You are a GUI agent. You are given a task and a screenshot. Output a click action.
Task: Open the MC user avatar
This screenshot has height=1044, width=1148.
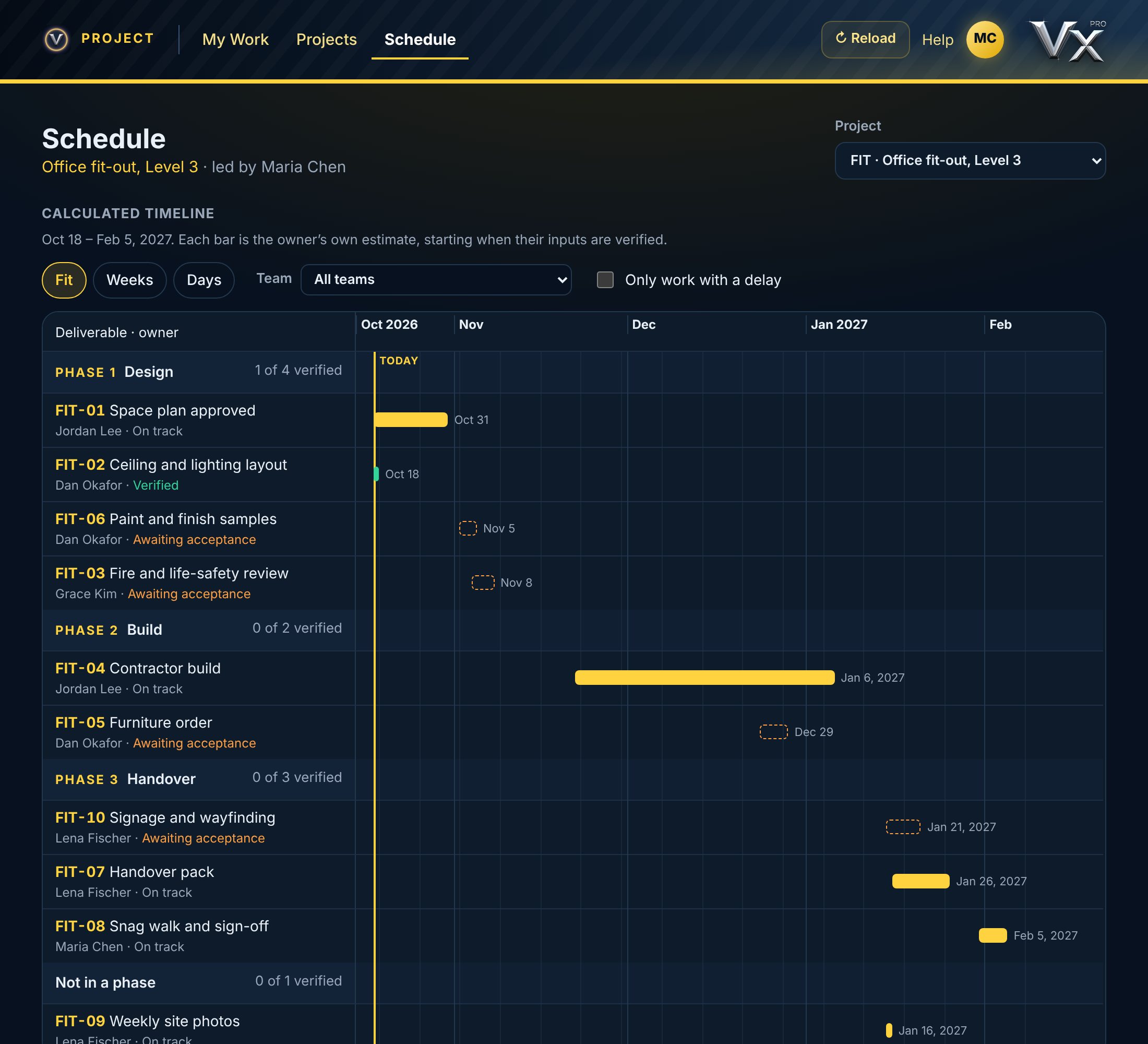tap(985, 39)
